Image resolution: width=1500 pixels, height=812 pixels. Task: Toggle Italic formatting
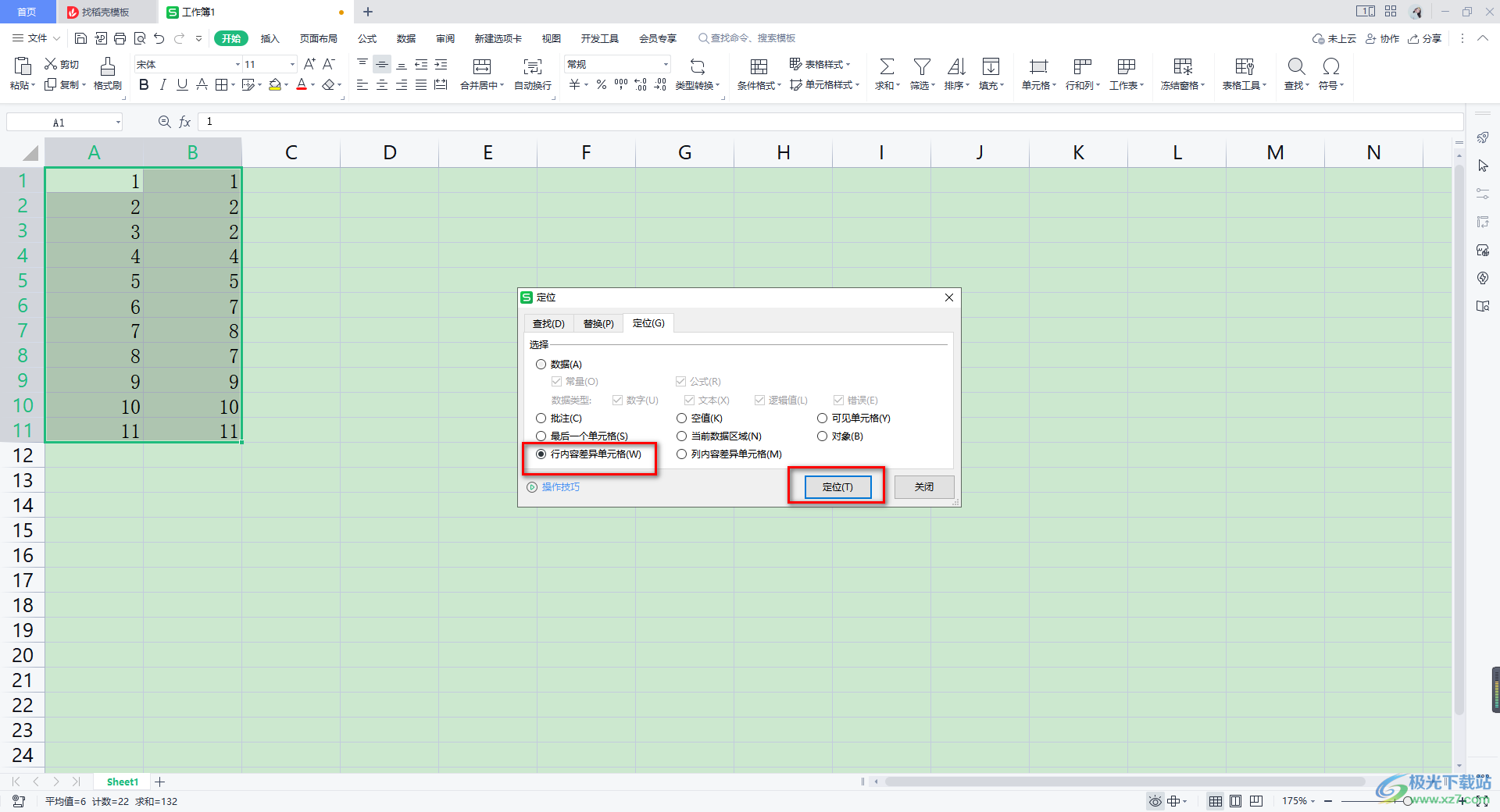pos(163,85)
